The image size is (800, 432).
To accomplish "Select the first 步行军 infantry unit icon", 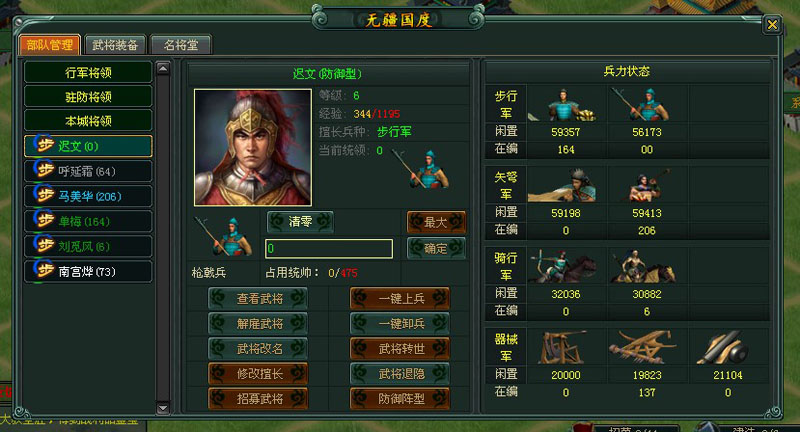I will pyautogui.click(x=565, y=104).
